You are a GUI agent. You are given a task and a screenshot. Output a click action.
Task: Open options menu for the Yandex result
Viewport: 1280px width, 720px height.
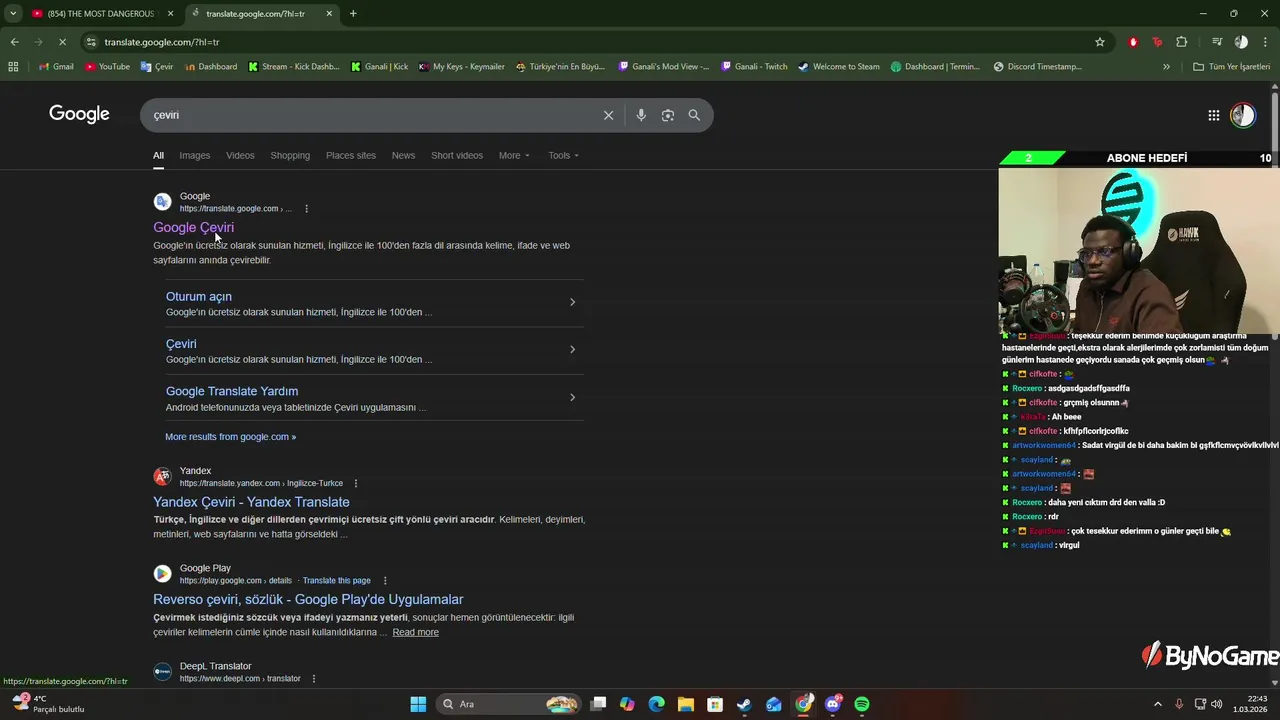tap(356, 483)
